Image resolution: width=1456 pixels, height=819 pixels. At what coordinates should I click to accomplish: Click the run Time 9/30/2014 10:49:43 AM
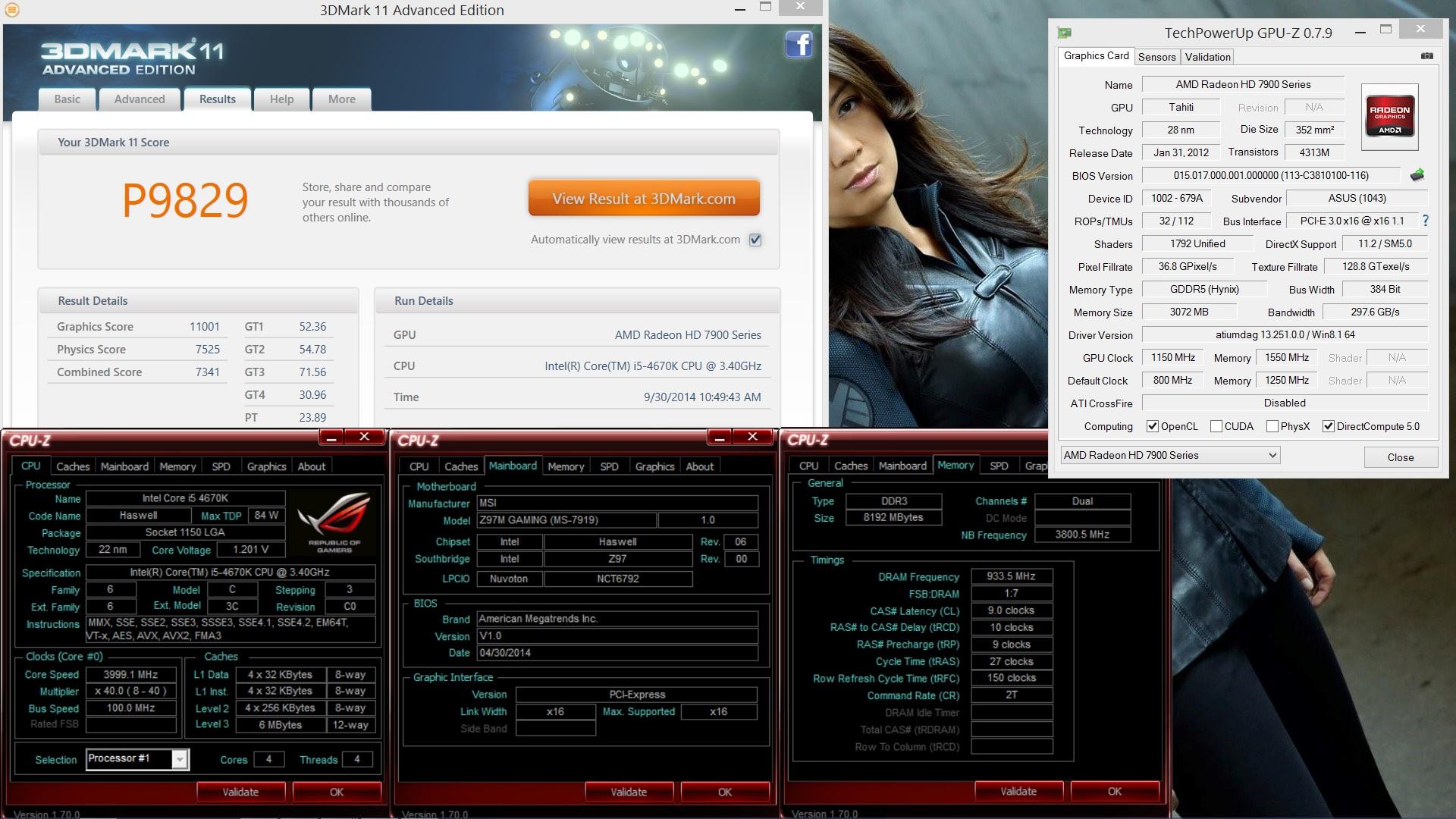(x=702, y=397)
